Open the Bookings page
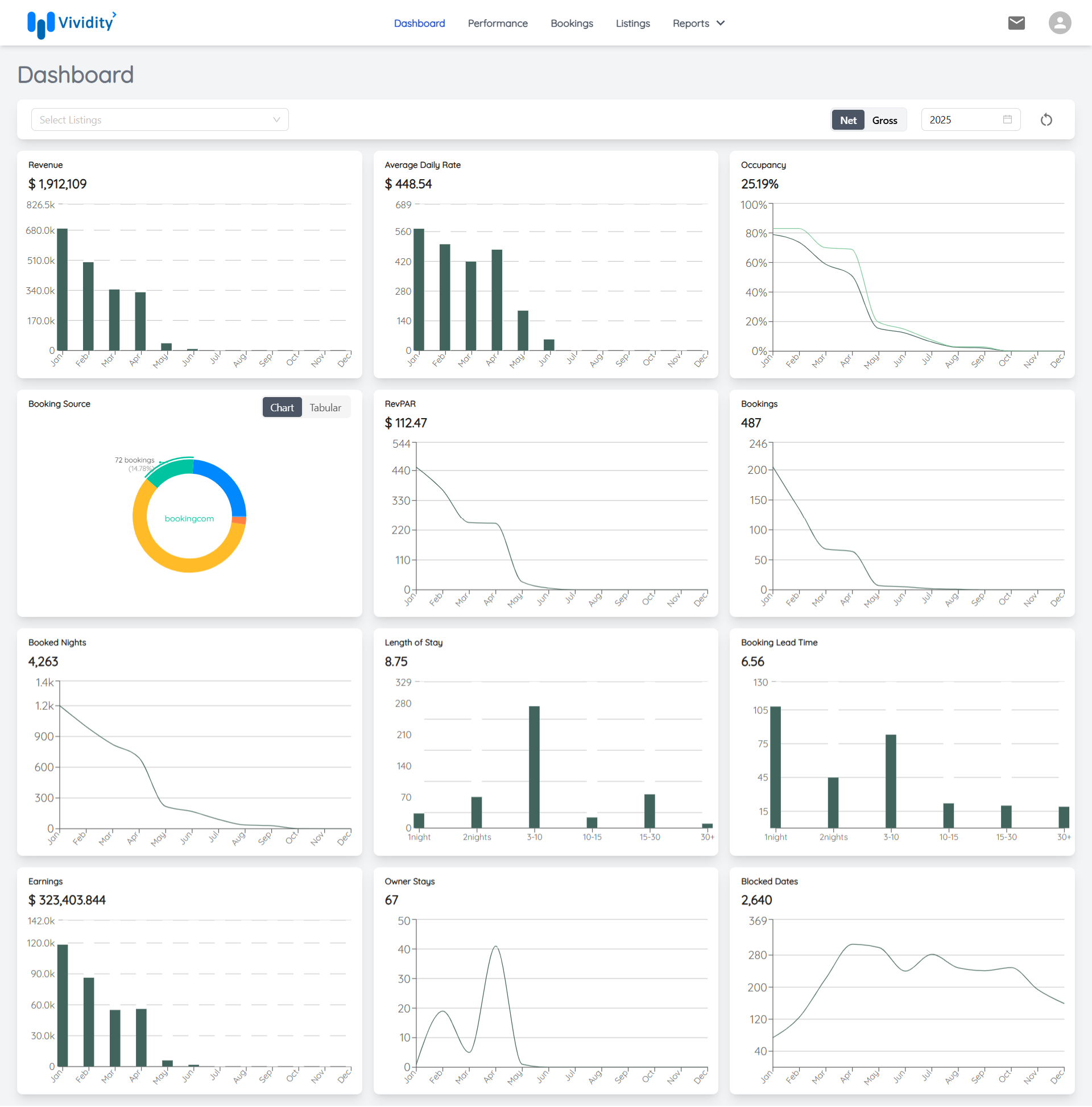 [x=571, y=23]
